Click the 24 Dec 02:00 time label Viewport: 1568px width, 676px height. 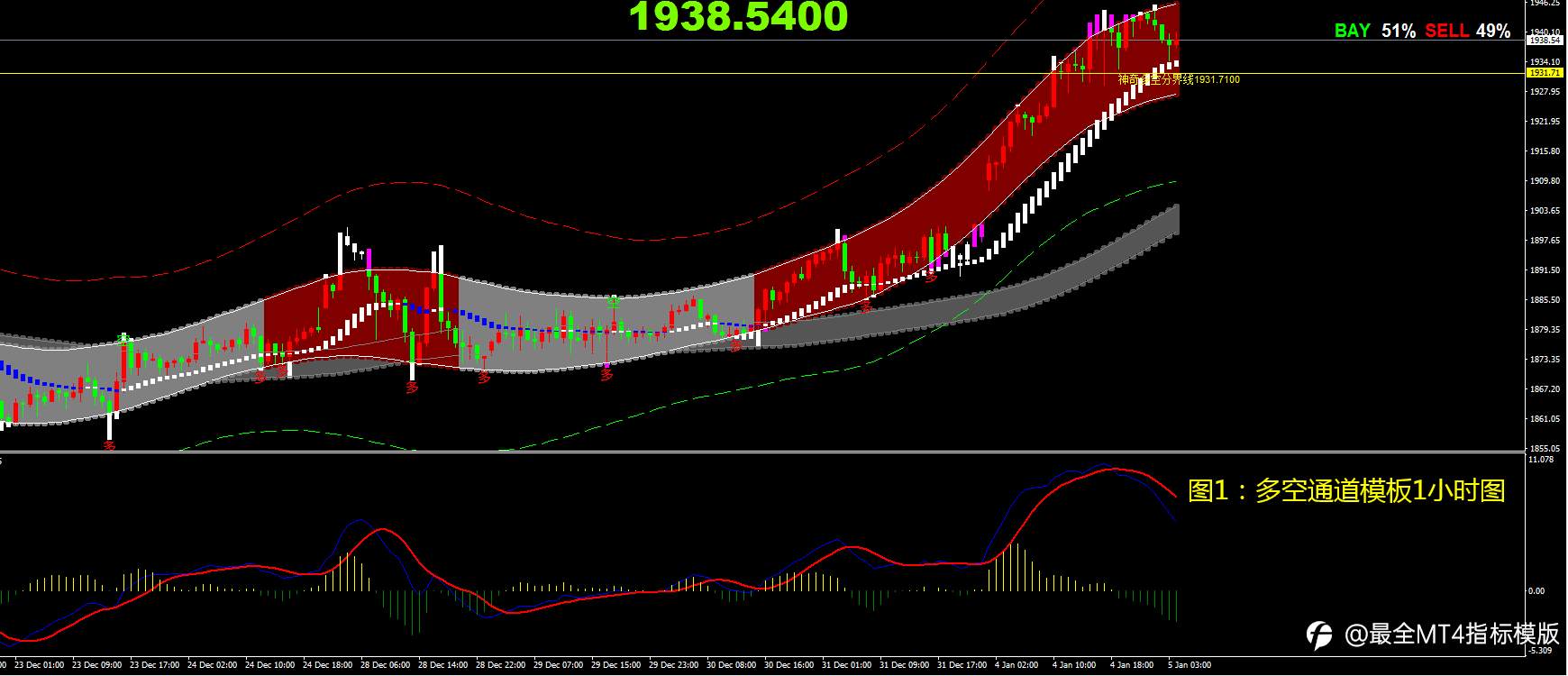click(213, 665)
